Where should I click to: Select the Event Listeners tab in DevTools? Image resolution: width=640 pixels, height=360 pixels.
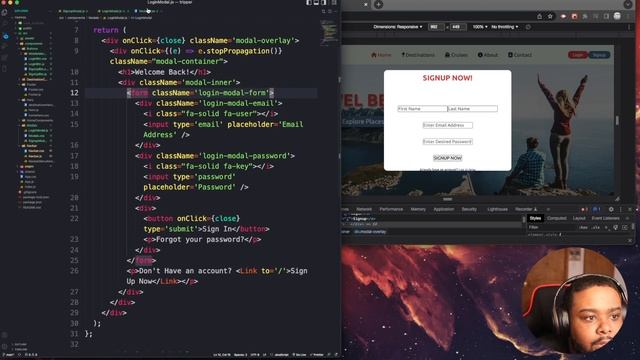pyautogui.click(x=605, y=218)
